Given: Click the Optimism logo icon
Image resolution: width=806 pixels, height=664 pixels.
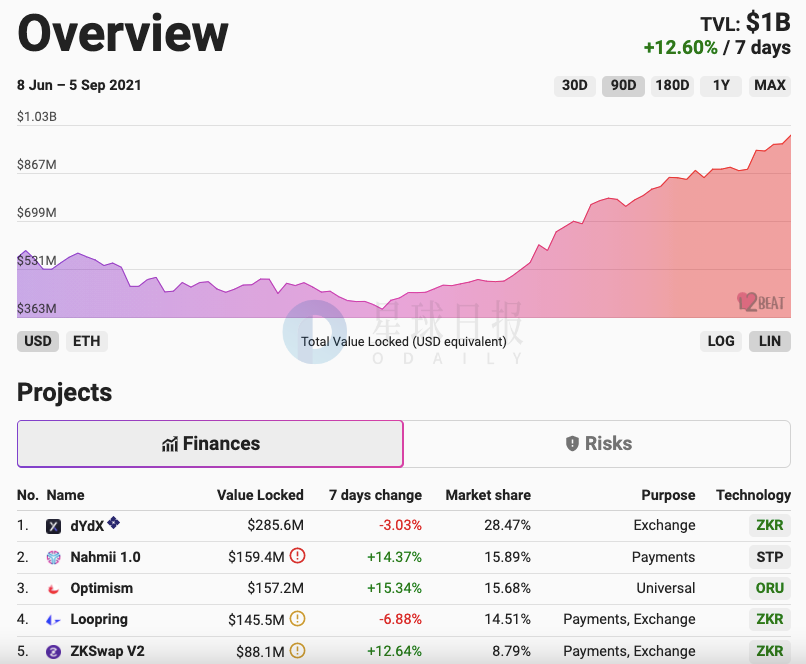Looking at the screenshot, I should coord(53,589).
